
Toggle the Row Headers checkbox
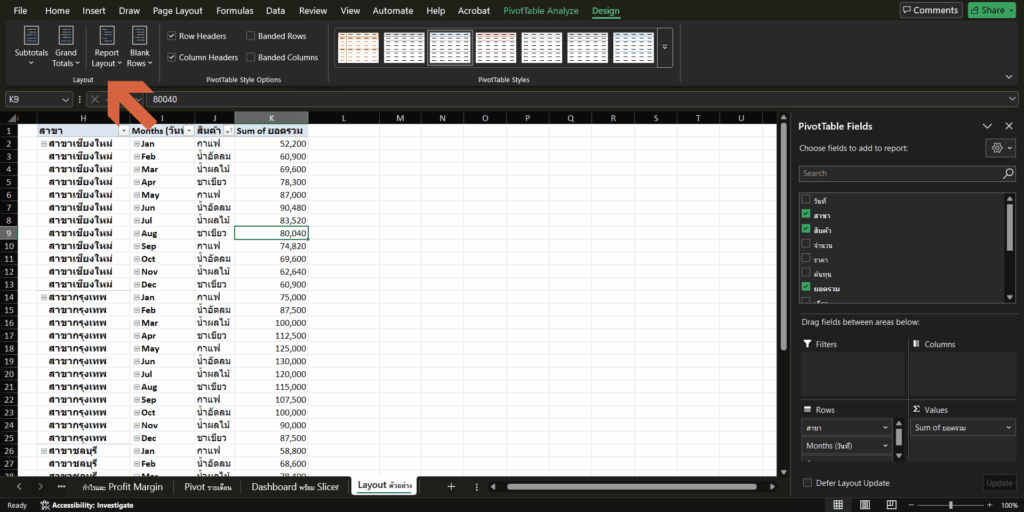(172, 37)
